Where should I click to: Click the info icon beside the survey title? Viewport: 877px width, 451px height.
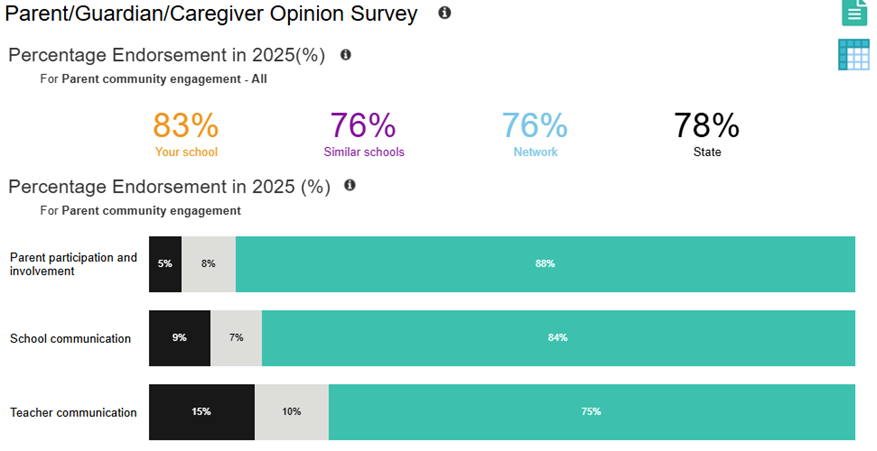click(444, 13)
